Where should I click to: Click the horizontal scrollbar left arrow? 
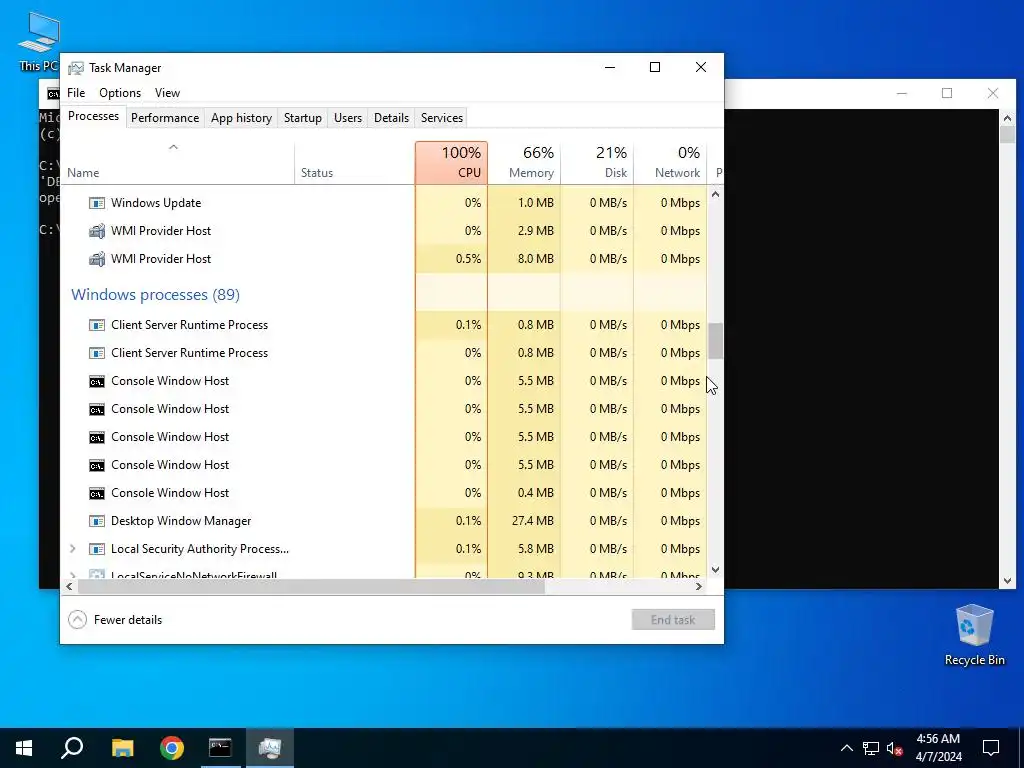click(69, 586)
